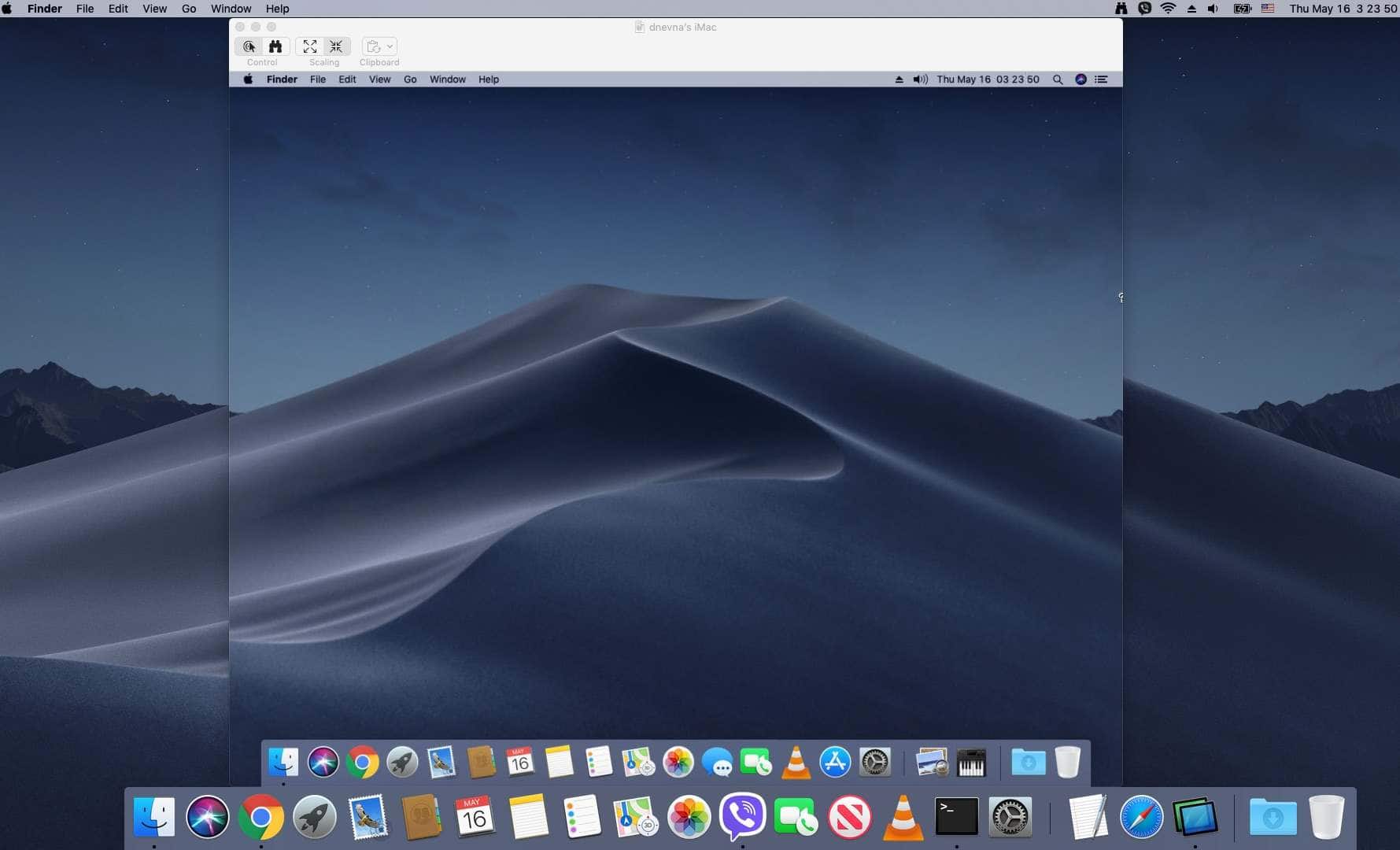
Task: Click Viber icon in local menu bar
Action: (1144, 9)
